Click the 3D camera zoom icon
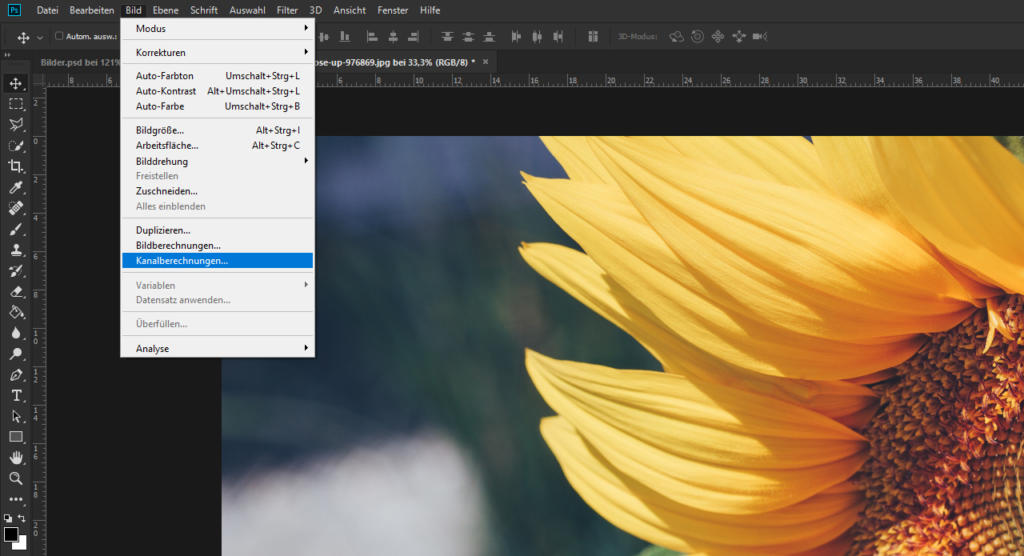 (x=760, y=37)
